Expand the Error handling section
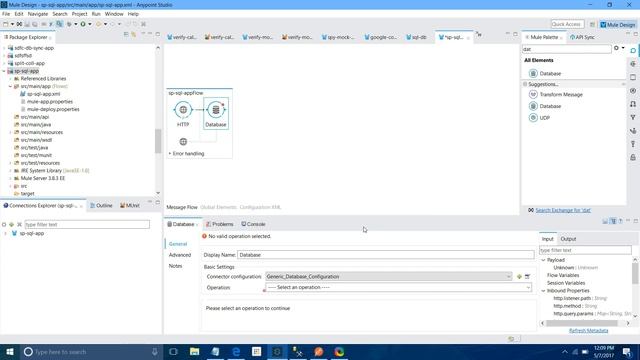 pyautogui.click(x=170, y=154)
